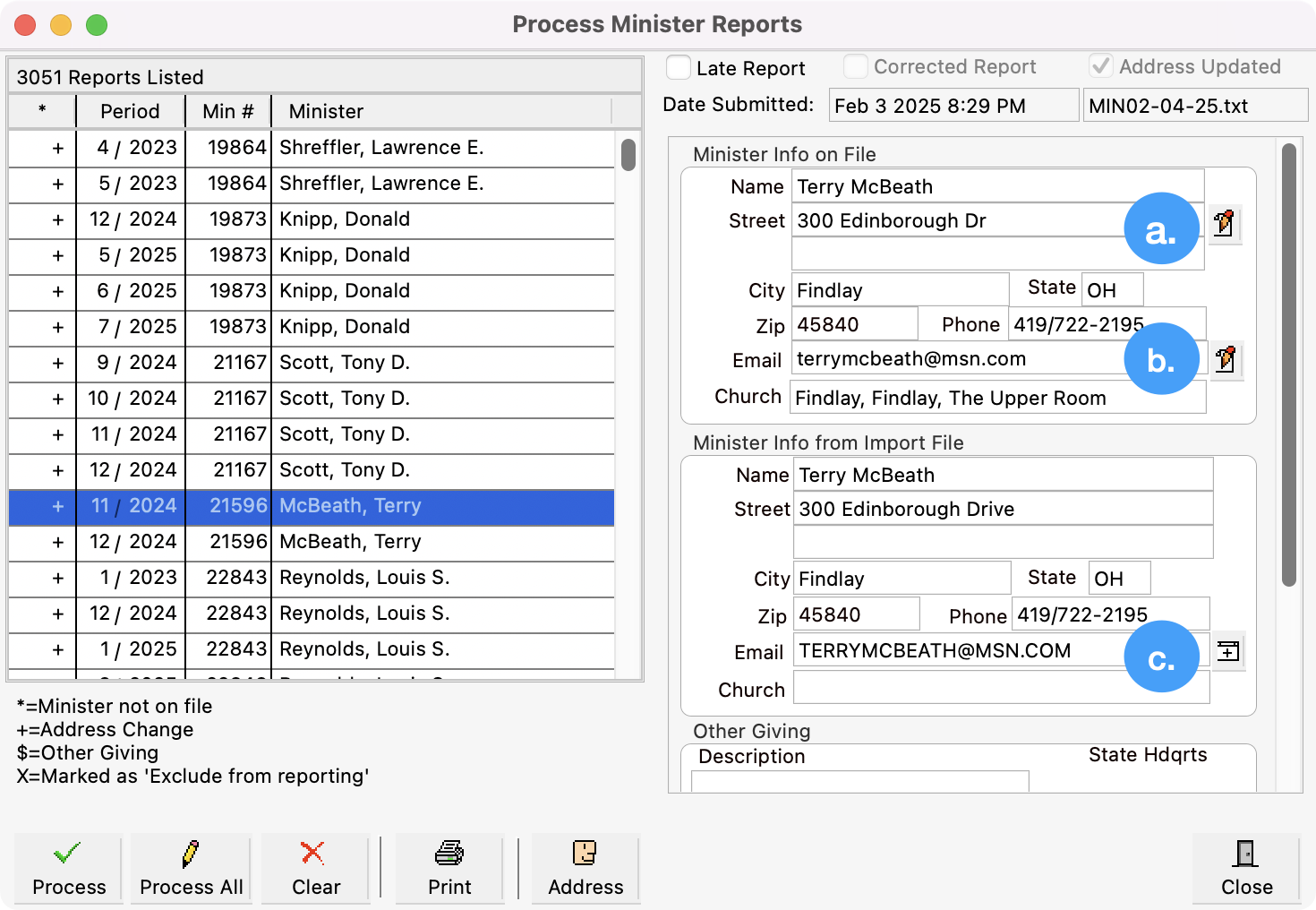Click the Period column header

130,111
